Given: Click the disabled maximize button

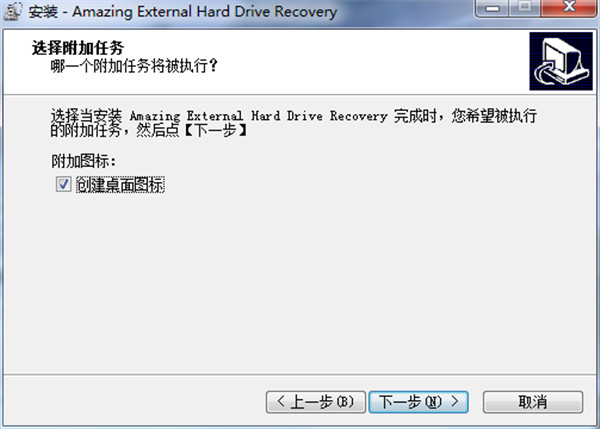Looking at the screenshot, I should (525, 8).
